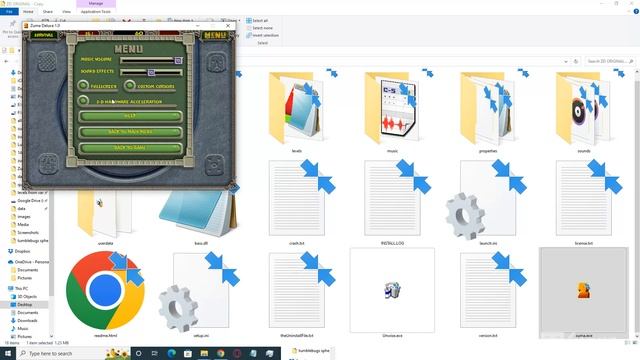Select the license.txt file icon
This screenshot has height=360, width=640.
(584, 198)
